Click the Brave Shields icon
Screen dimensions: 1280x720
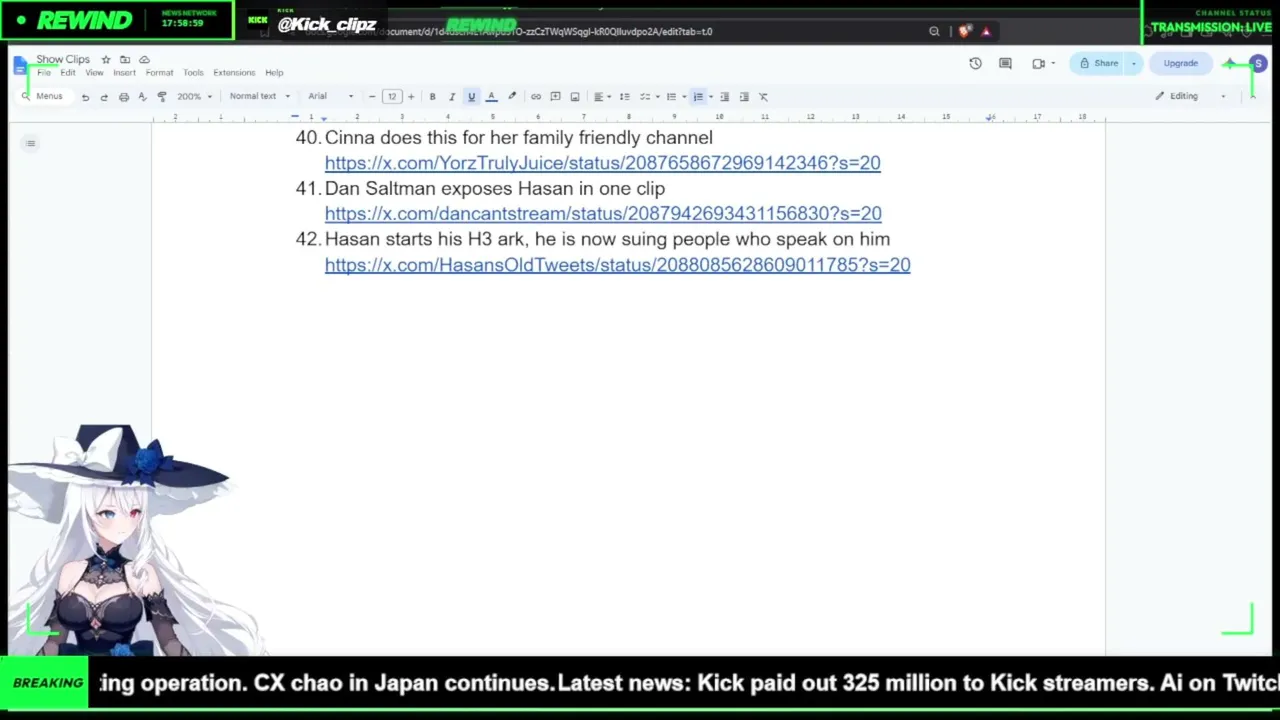[x=964, y=32]
